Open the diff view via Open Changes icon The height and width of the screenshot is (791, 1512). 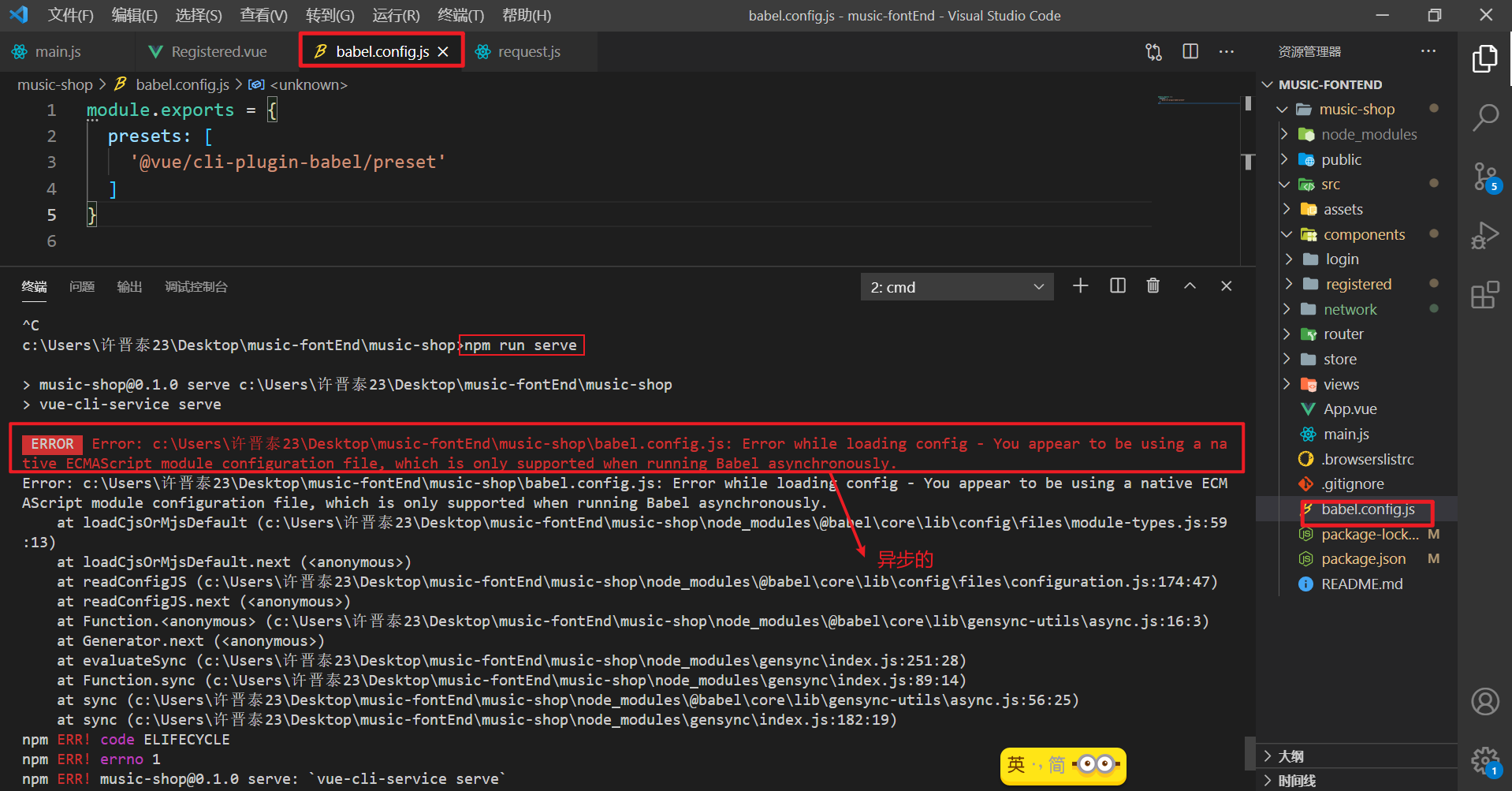[x=1153, y=51]
